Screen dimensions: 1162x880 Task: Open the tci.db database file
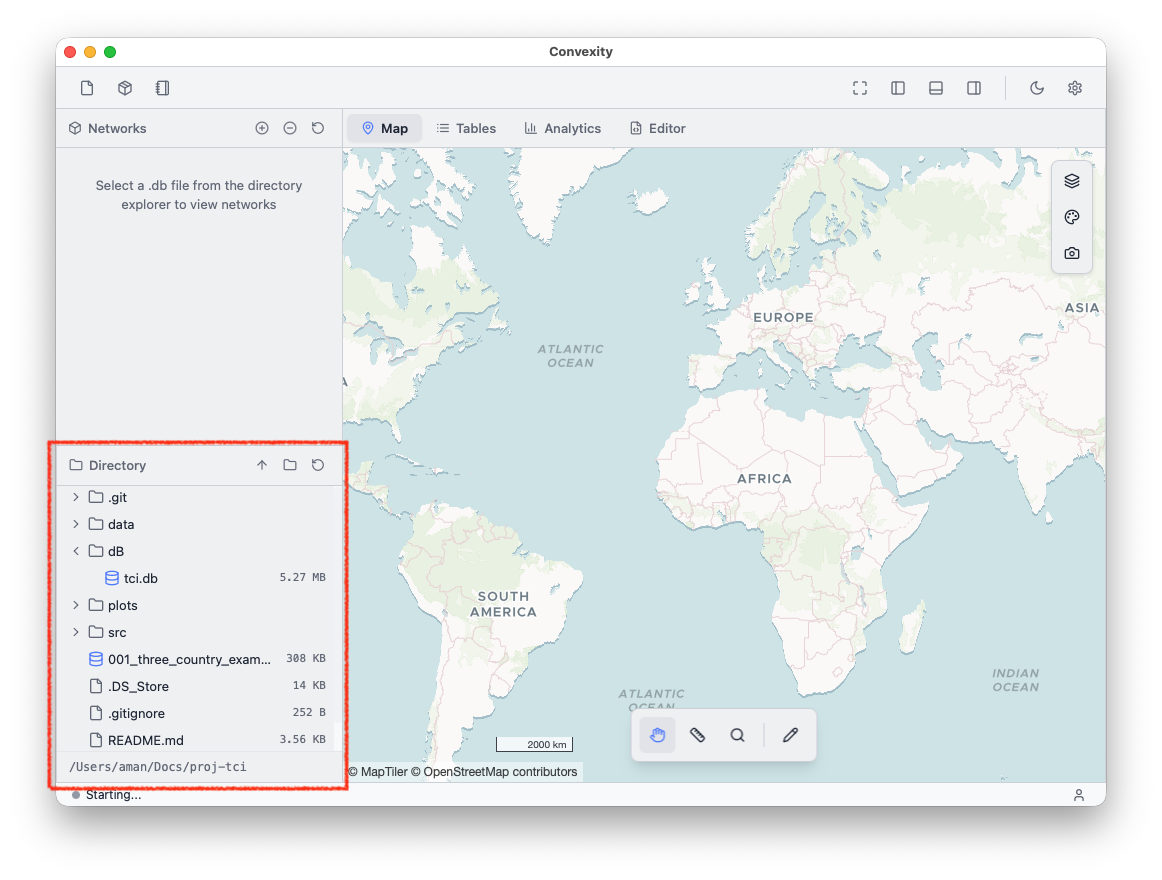140,578
